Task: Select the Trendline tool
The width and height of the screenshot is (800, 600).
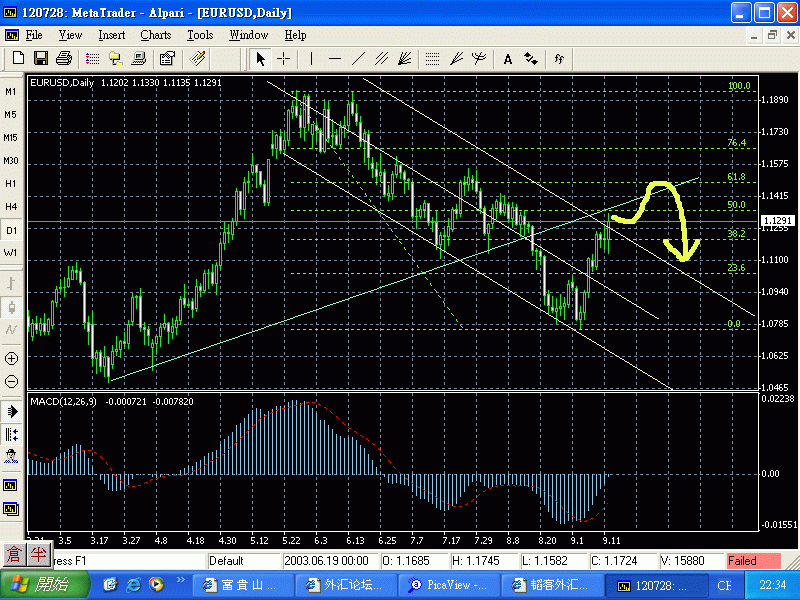Action: tap(358, 59)
